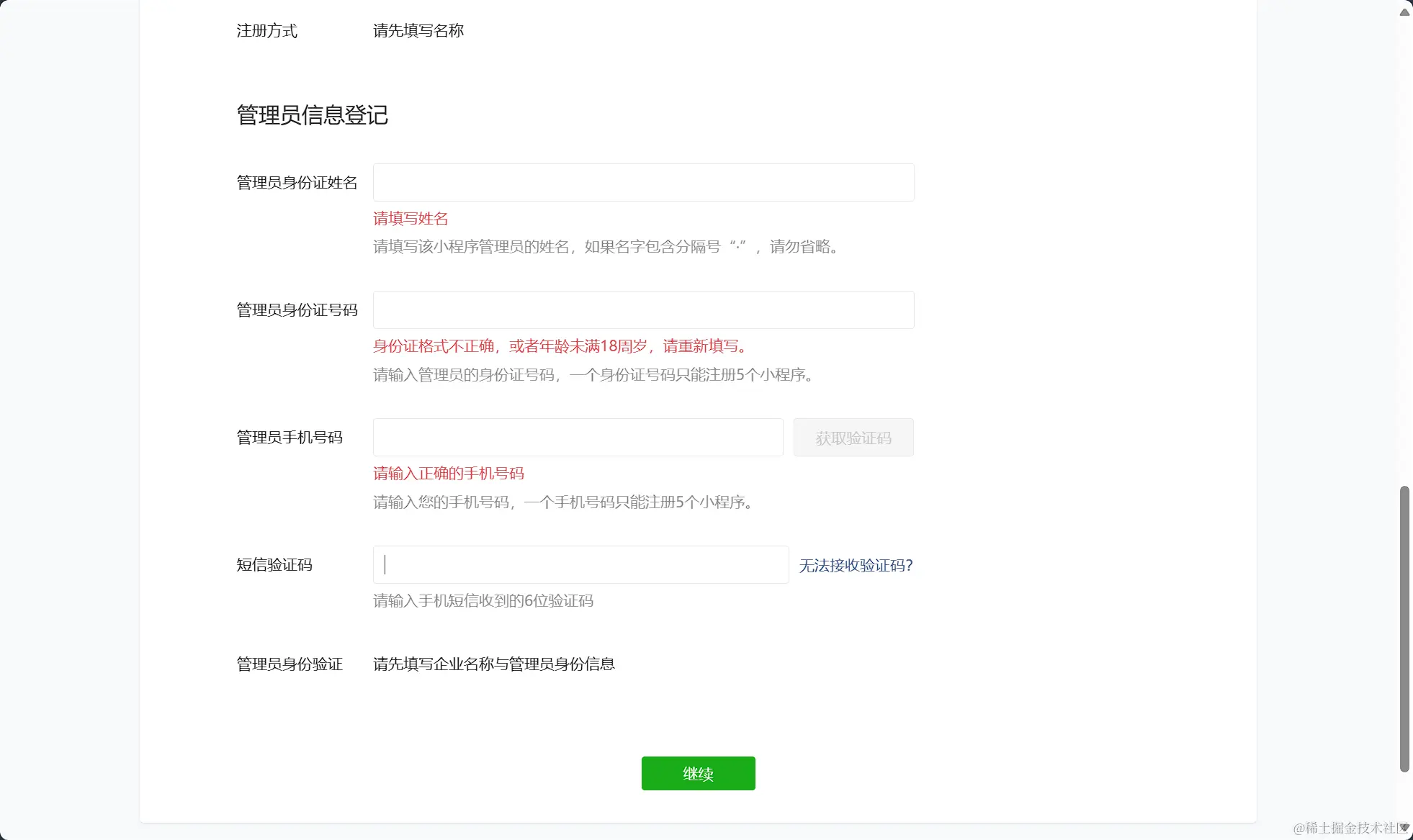This screenshot has height=840, width=1413.
Task: Click the scrollbar track above the thumb
Action: [x=1404, y=252]
